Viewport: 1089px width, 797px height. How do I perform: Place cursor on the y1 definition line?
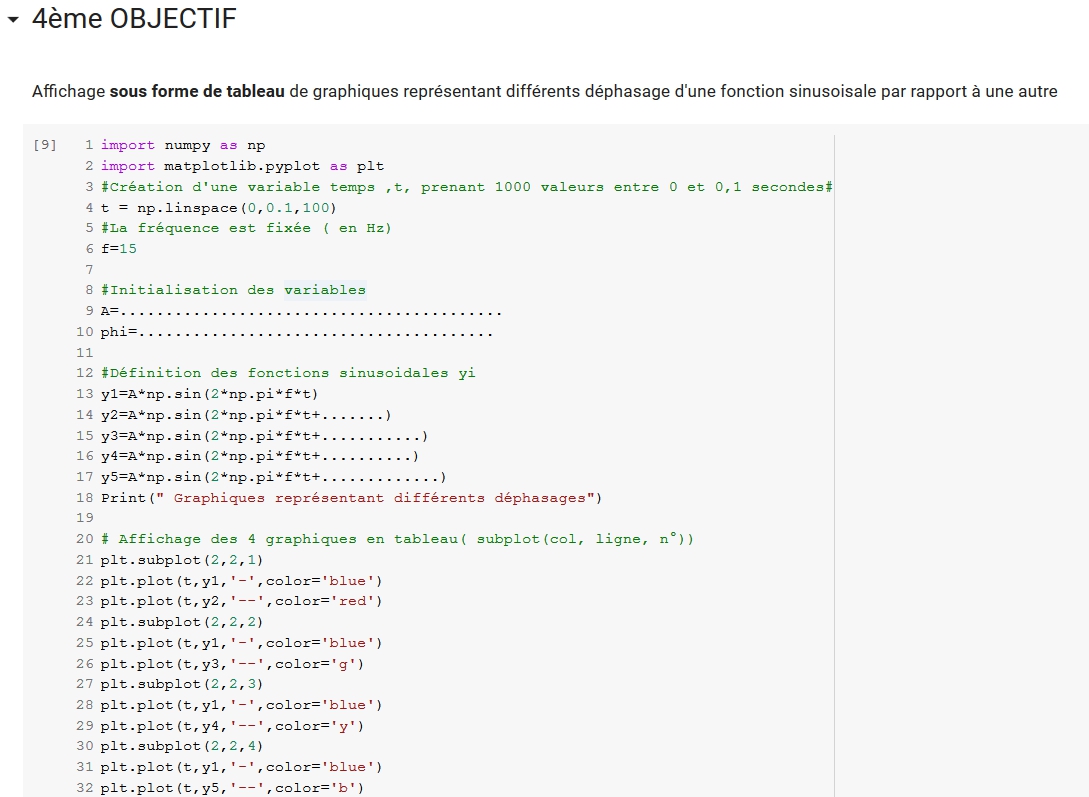coord(210,394)
